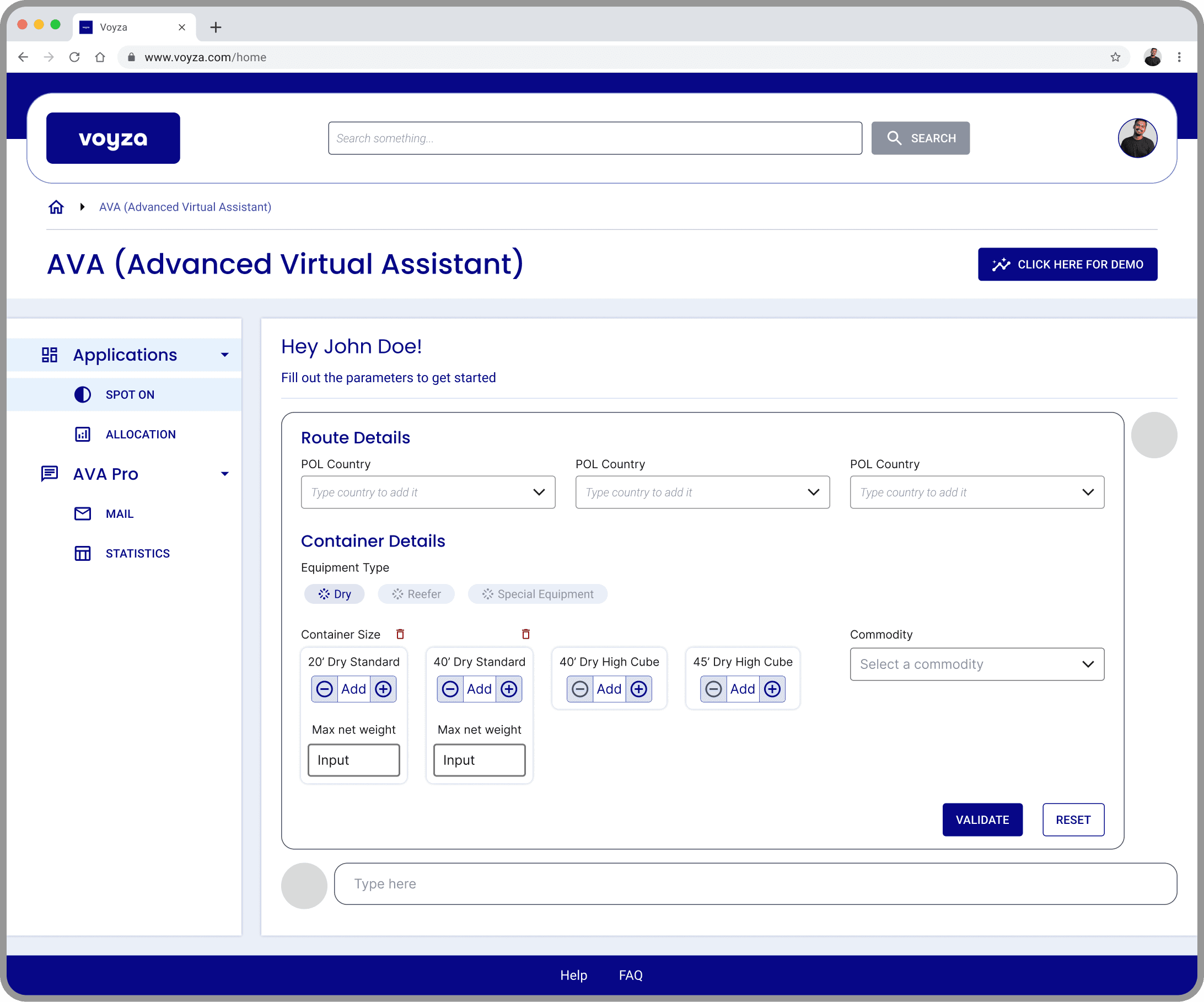This screenshot has width=1204, height=1002.
Task: Increase 45' Dry High Cube quantity
Action: [772, 689]
